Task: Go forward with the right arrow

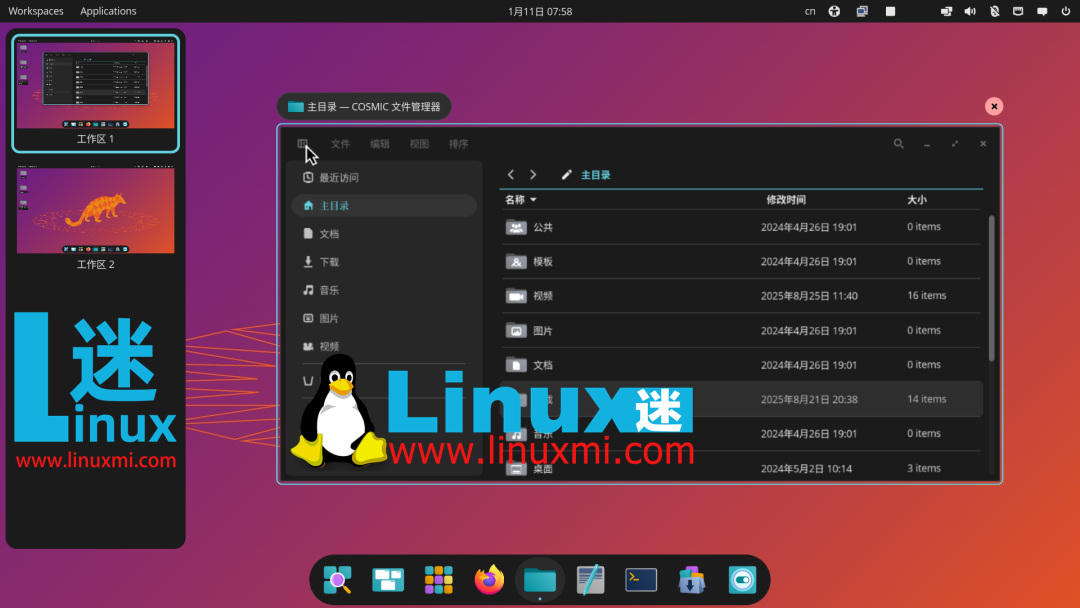Action: tap(533, 175)
